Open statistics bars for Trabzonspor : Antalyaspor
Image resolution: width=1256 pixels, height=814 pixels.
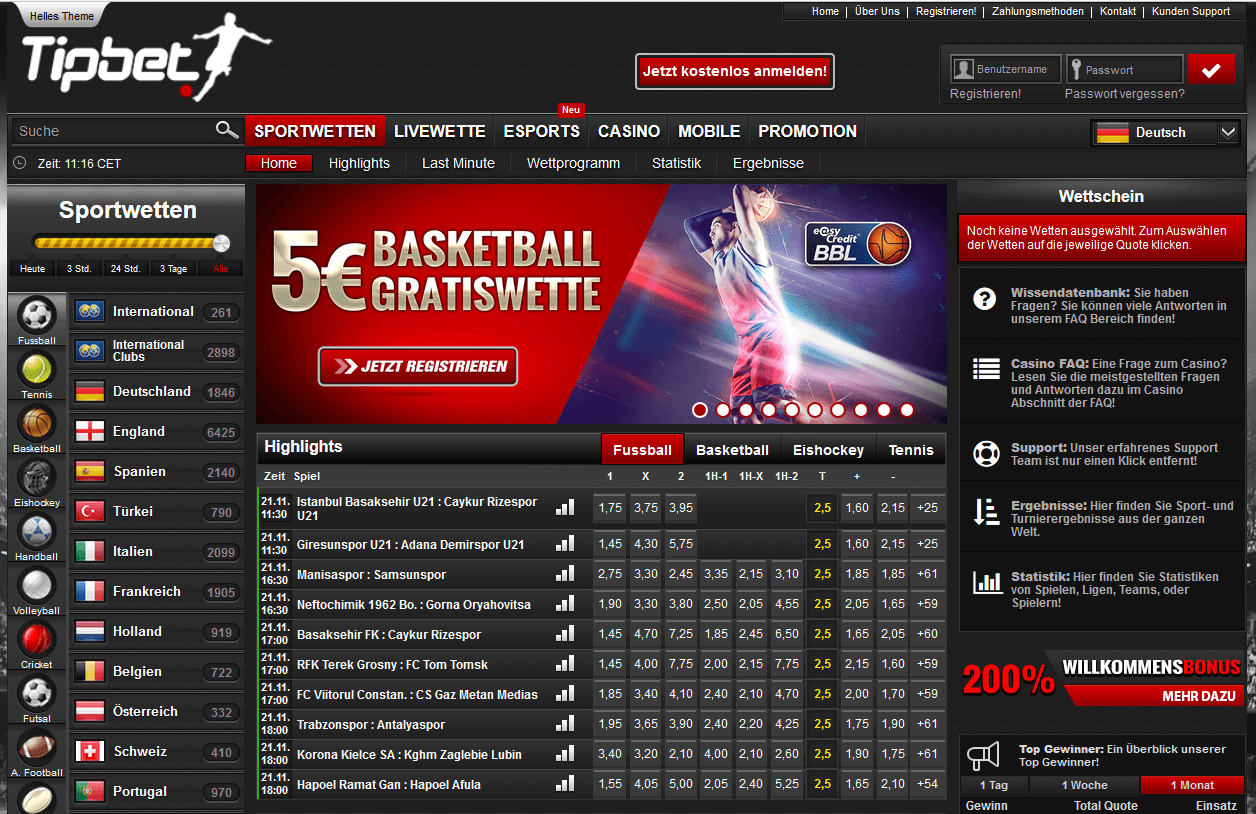tap(566, 724)
